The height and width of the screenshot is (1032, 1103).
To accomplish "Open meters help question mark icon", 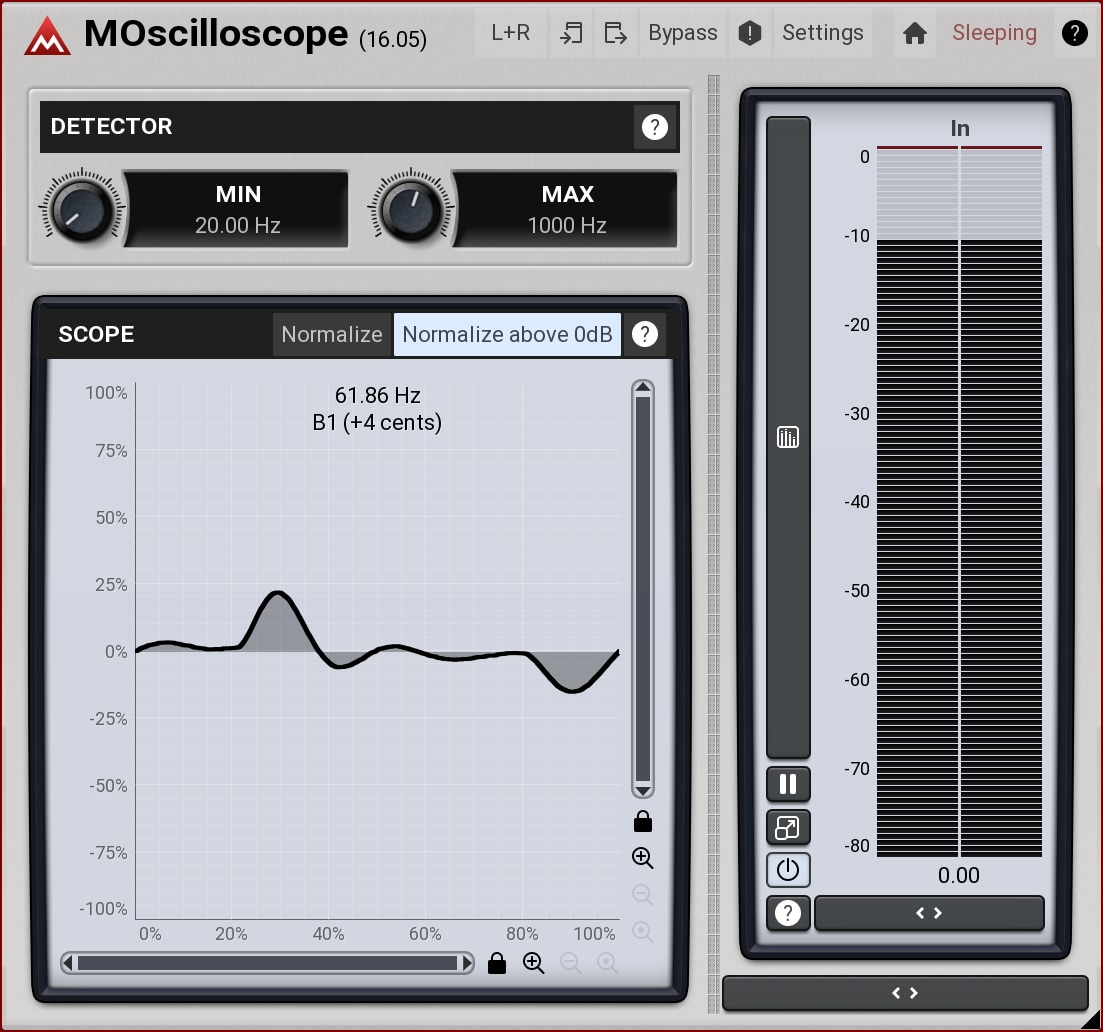I will click(x=788, y=913).
